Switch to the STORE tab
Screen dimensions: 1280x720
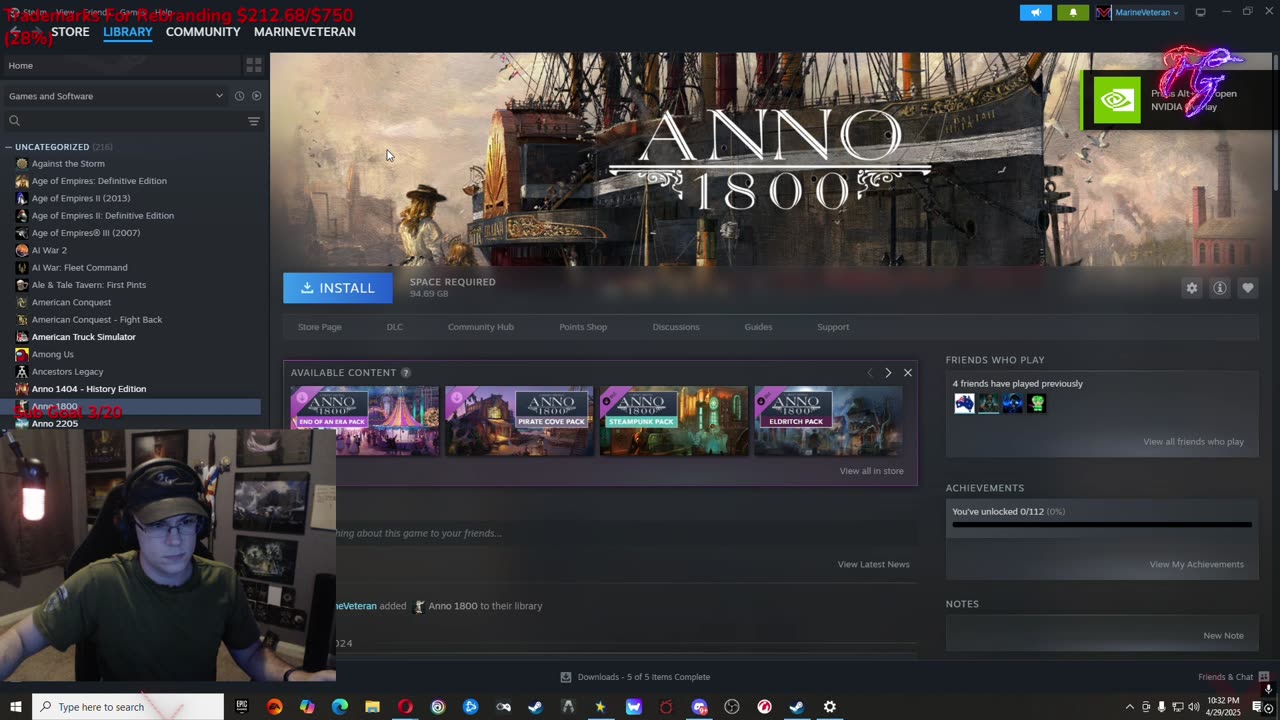(x=70, y=32)
